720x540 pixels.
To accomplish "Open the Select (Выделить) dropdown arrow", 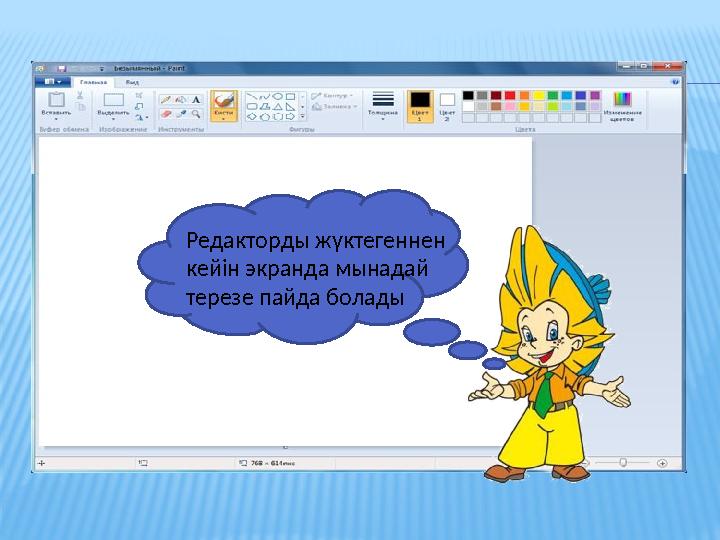I will 113,119.
